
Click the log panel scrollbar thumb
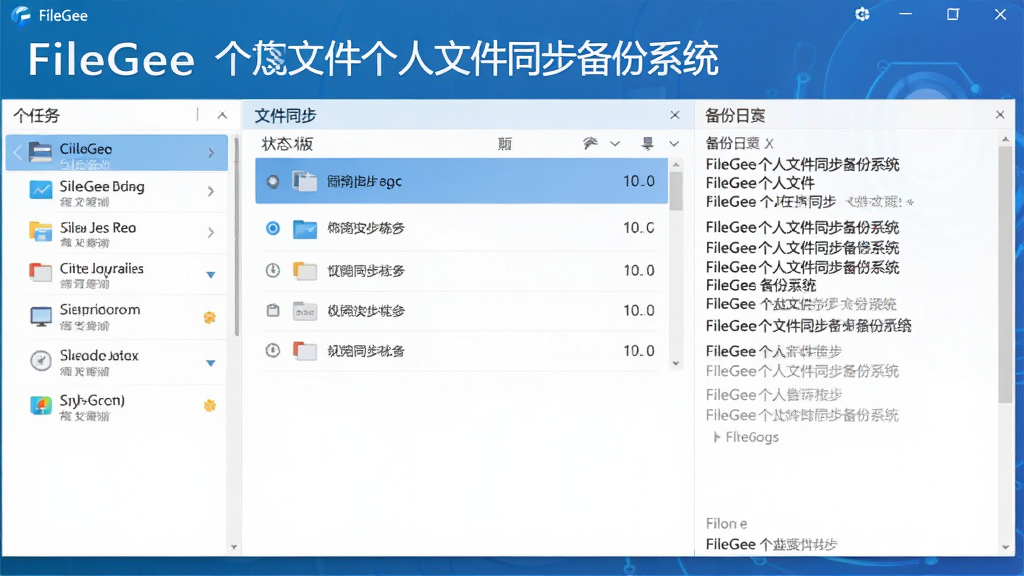point(1005,274)
